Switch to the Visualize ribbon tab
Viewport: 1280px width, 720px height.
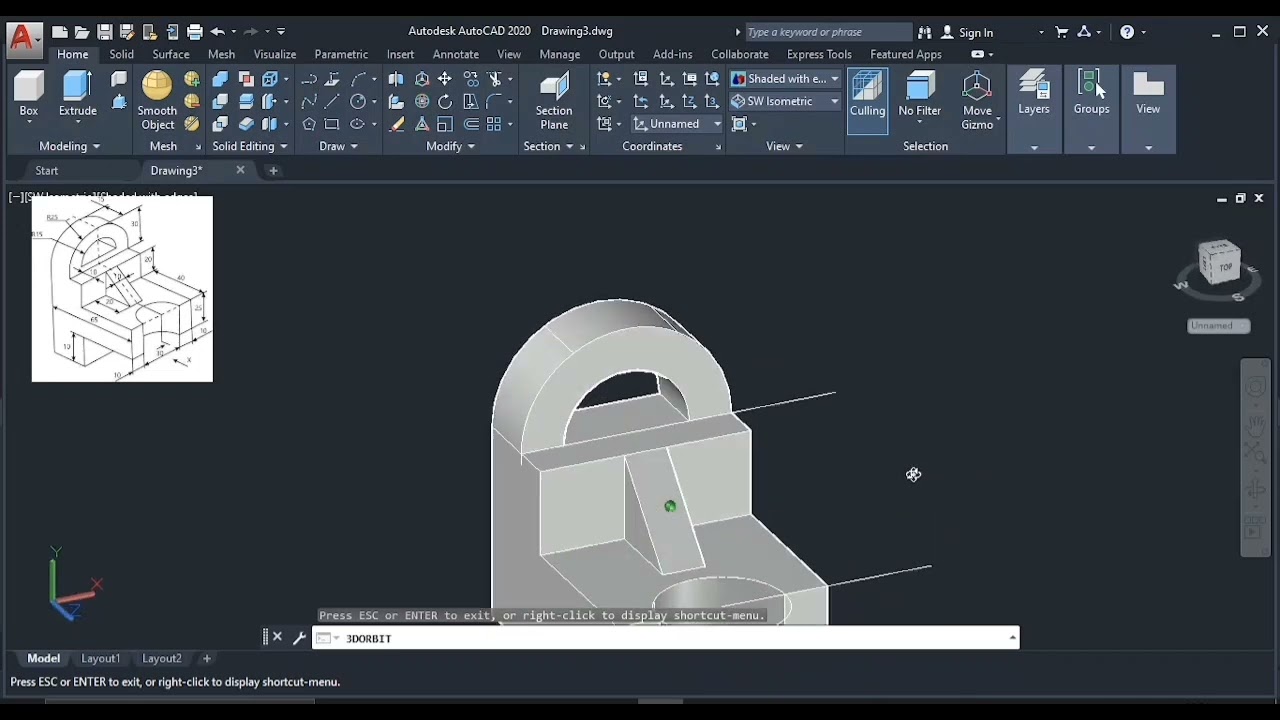pyautogui.click(x=275, y=54)
